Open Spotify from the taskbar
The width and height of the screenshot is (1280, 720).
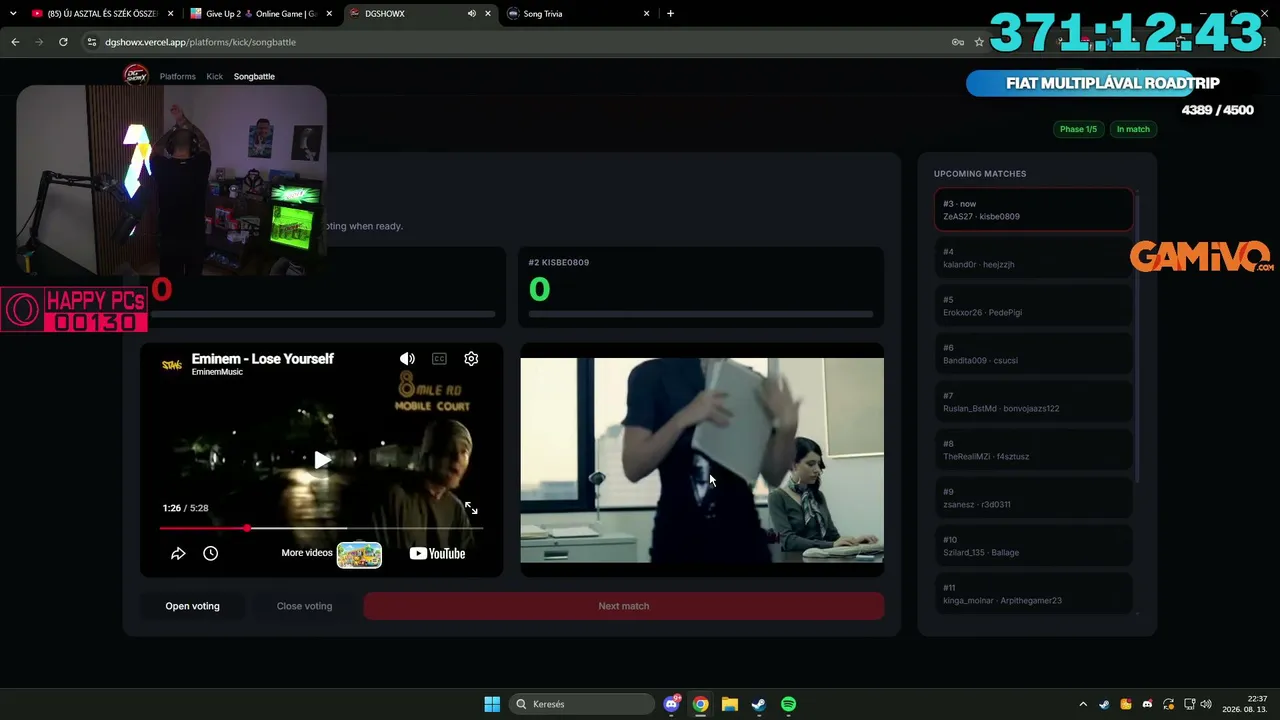click(788, 704)
